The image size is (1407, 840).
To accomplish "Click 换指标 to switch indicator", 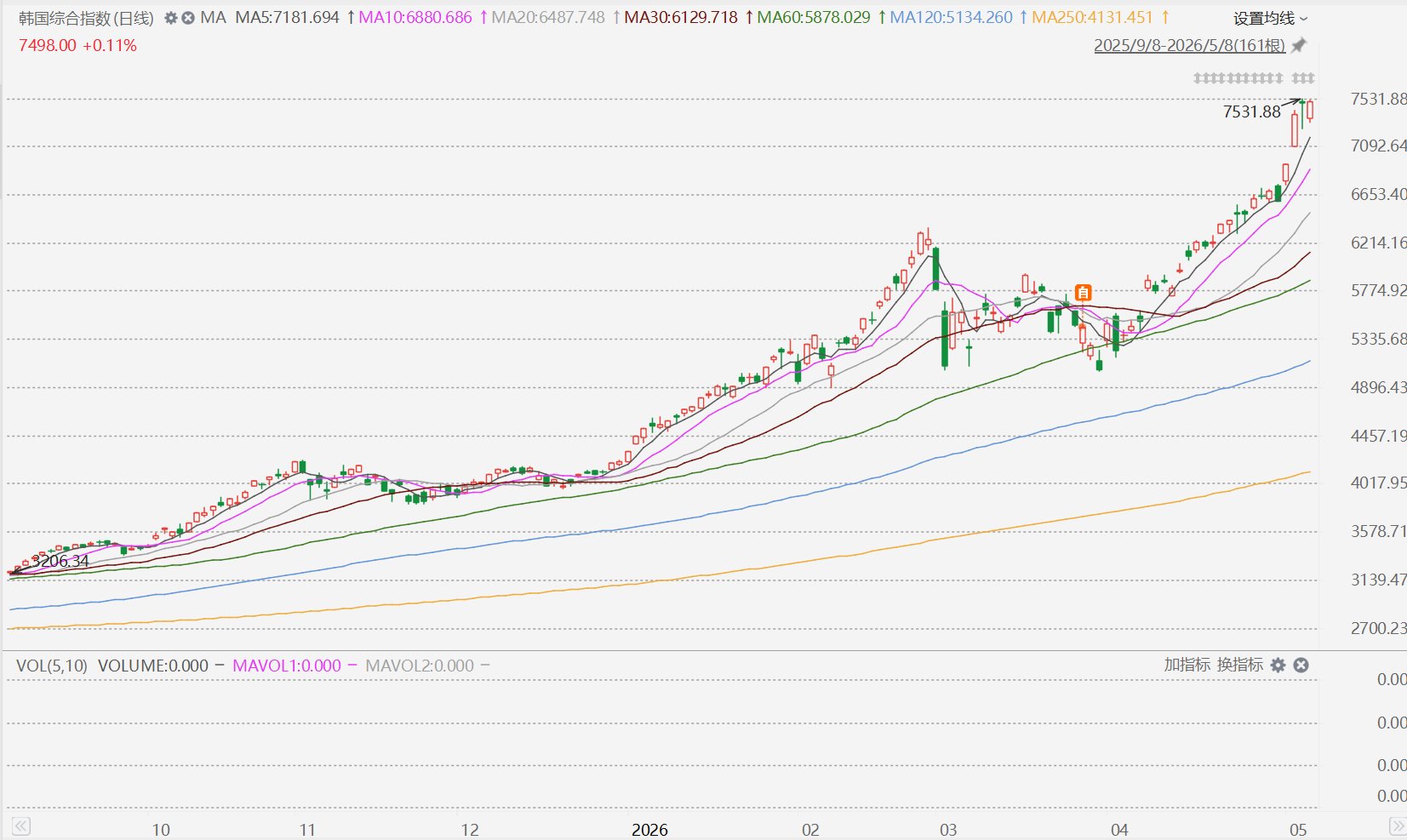I will (x=1239, y=665).
